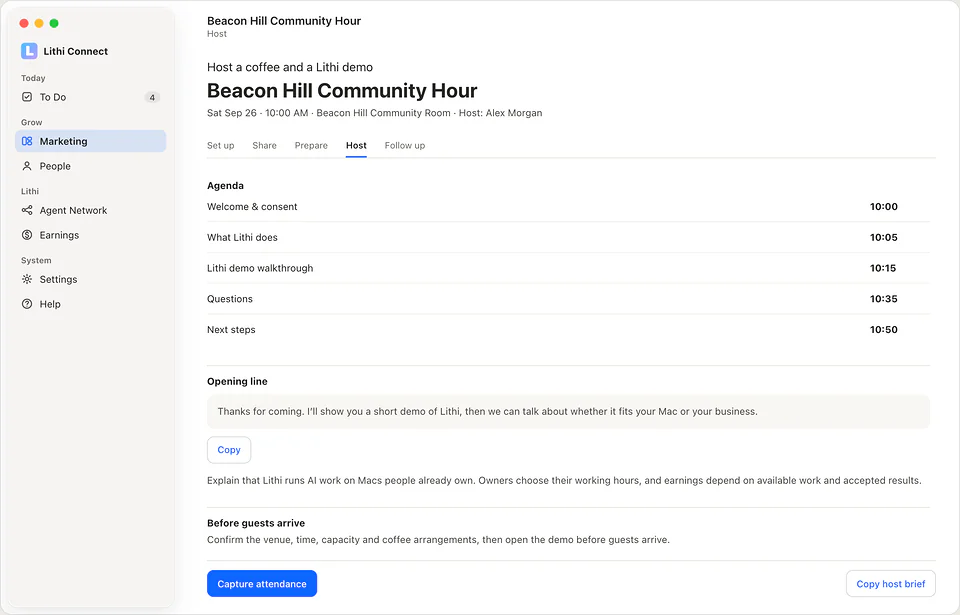Image resolution: width=960 pixels, height=615 pixels.
Task: Click the Earnings dollar icon
Action: click(x=27, y=235)
